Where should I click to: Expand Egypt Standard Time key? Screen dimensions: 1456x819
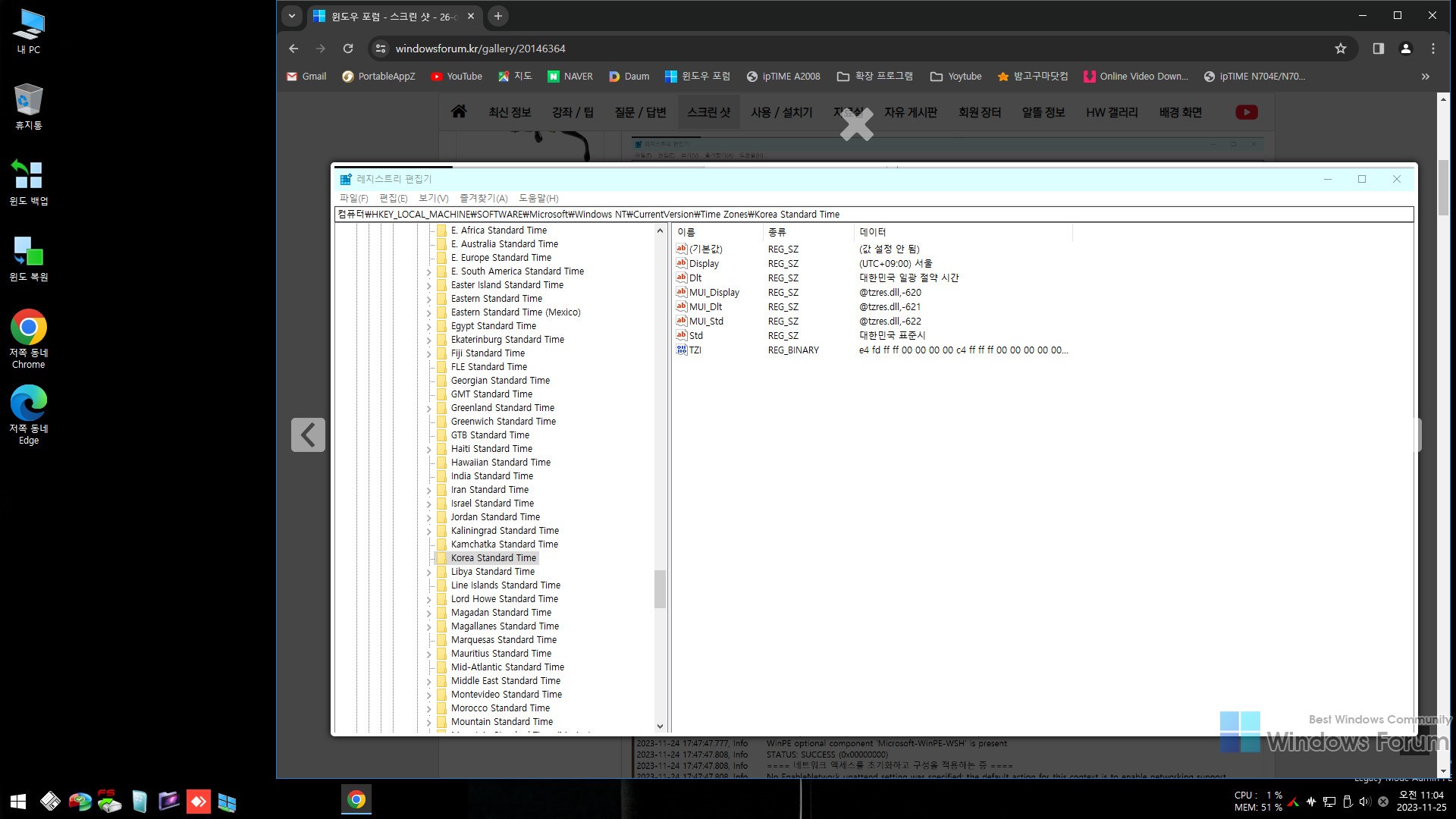click(x=429, y=326)
